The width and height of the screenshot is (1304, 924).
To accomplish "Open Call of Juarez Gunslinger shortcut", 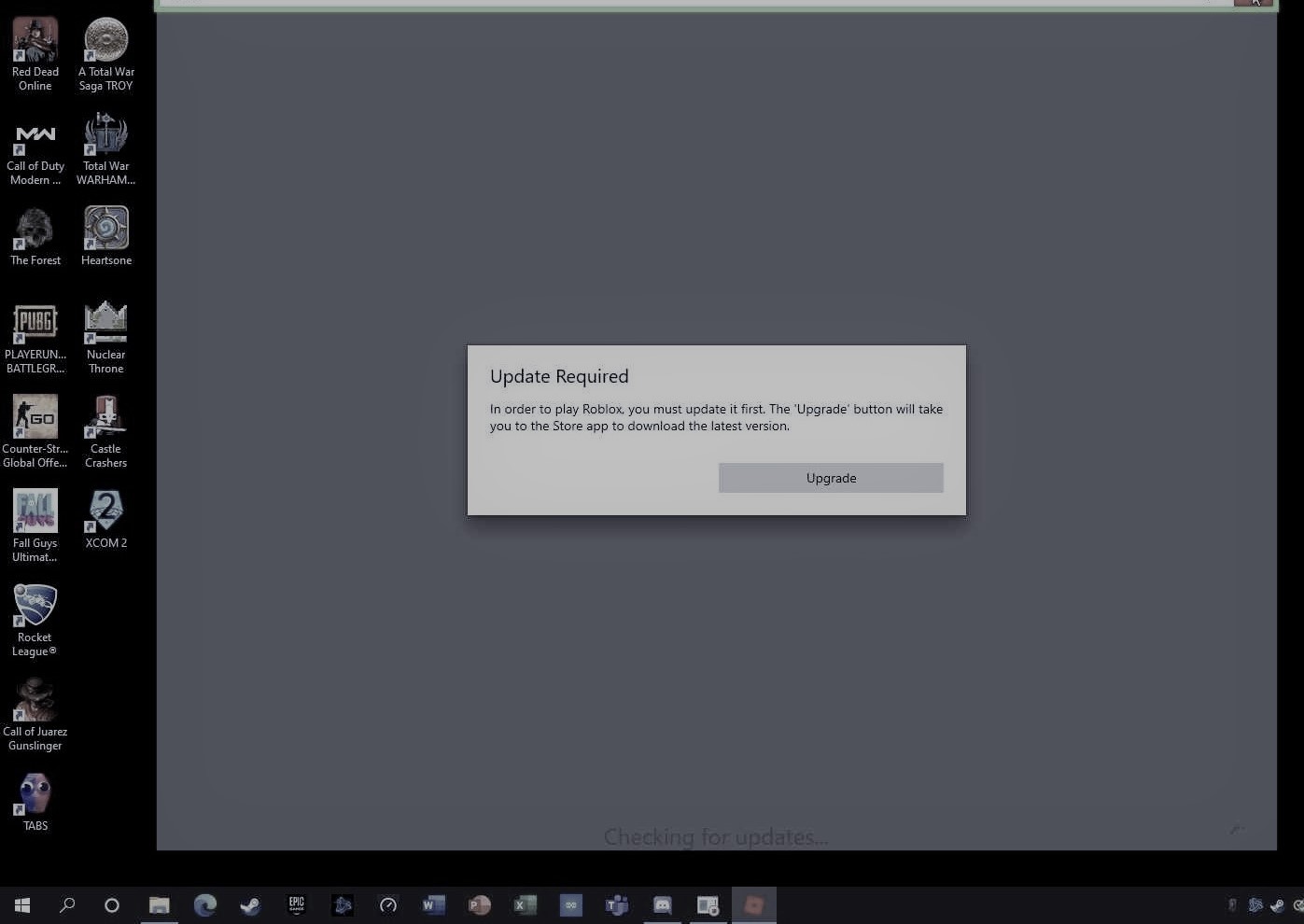I will click(x=35, y=715).
